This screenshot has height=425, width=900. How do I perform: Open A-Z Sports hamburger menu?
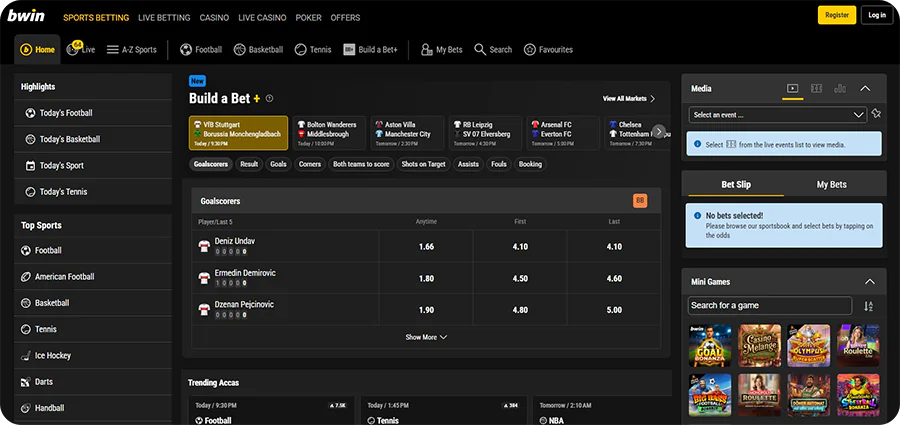(x=131, y=49)
